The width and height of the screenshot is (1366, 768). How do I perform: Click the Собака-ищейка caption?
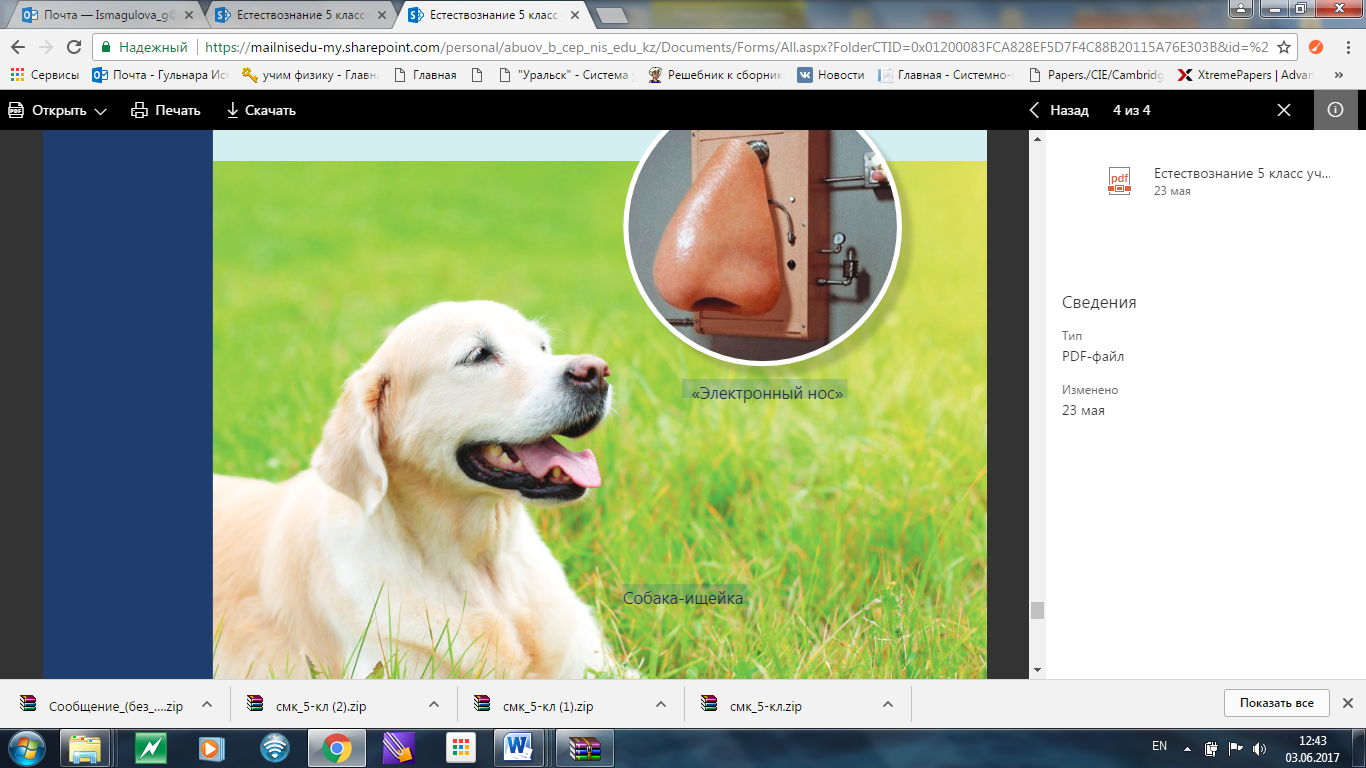(683, 598)
